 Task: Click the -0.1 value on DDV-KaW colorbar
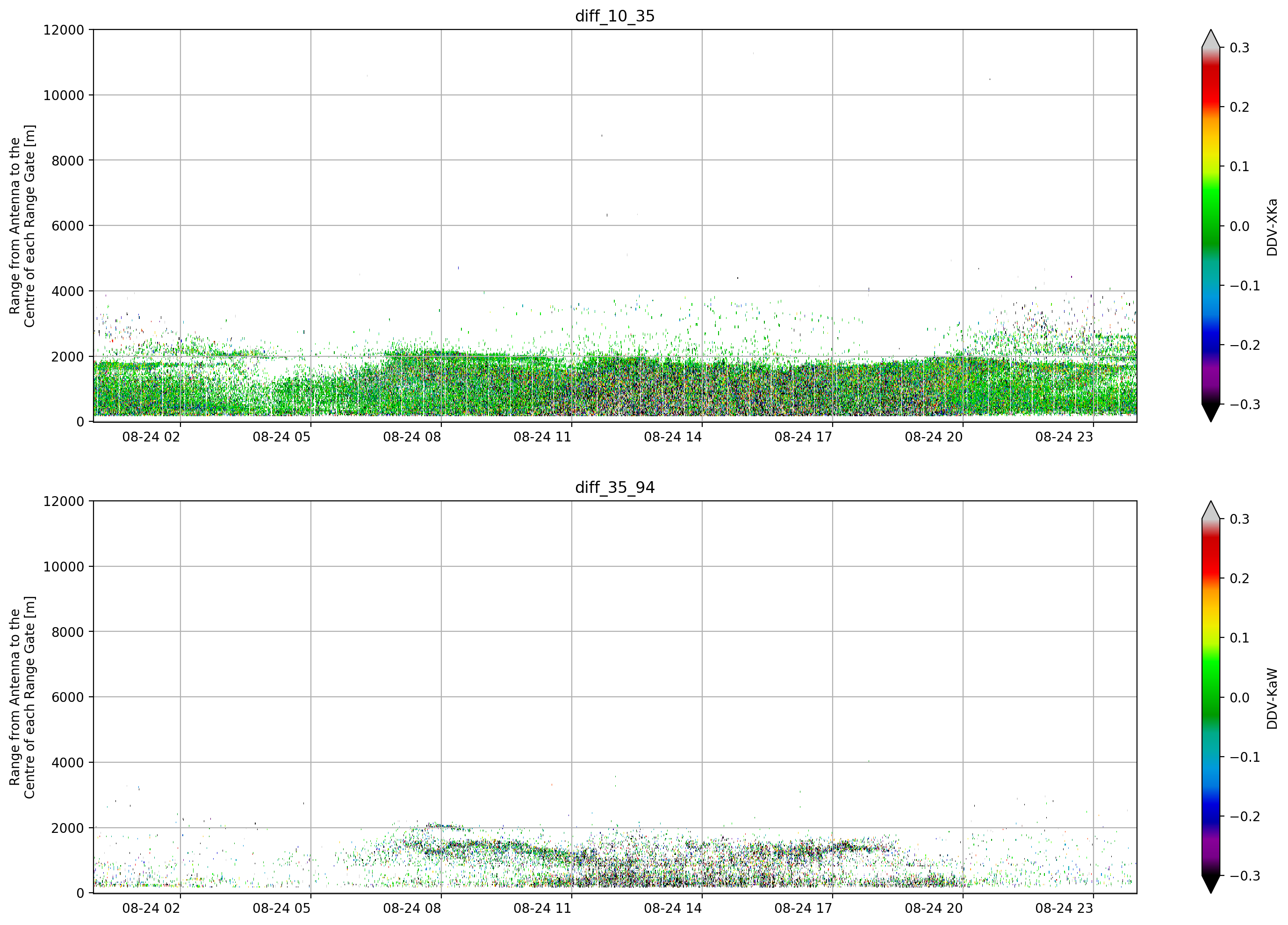click(x=1245, y=758)
